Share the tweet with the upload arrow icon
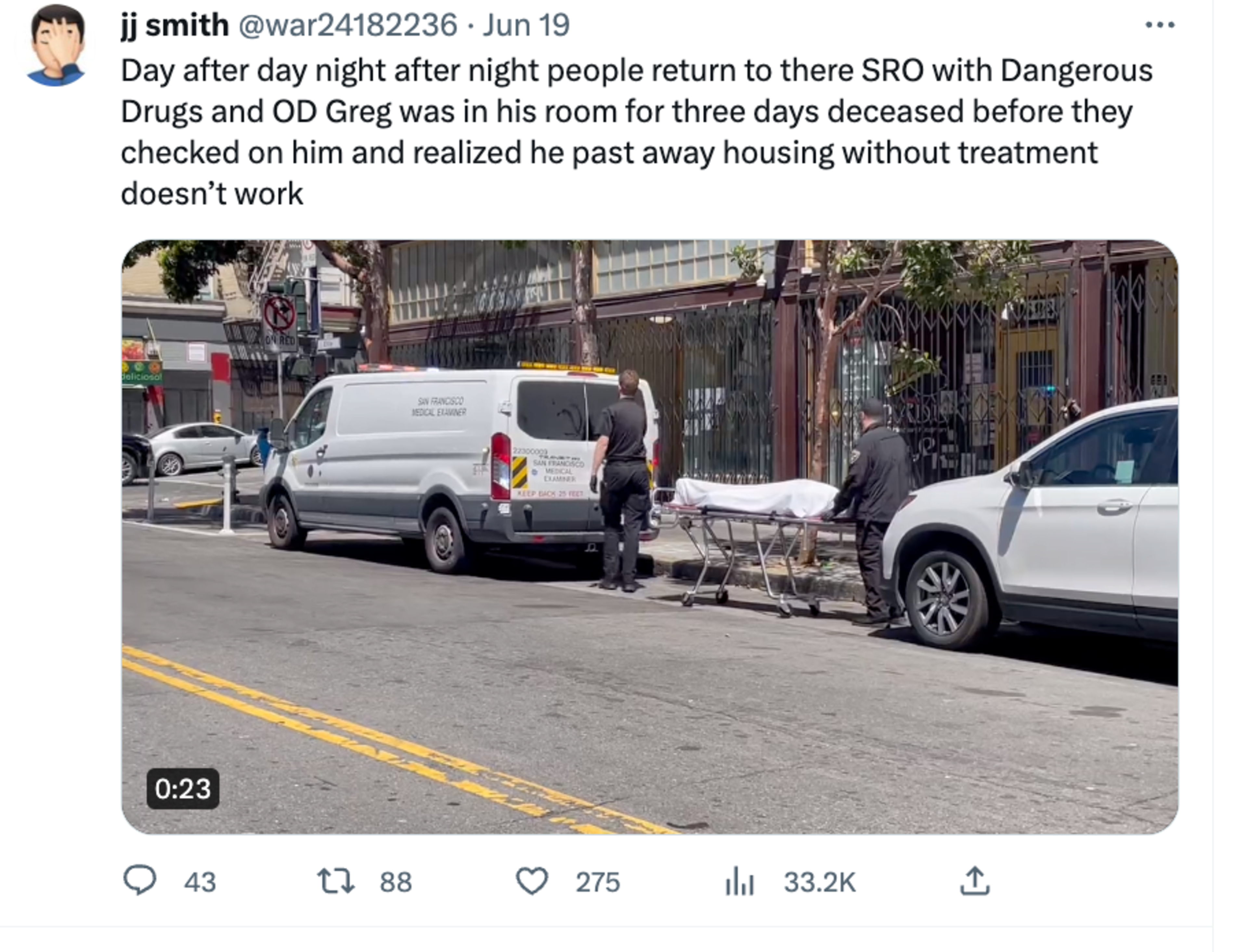 click(974, 880)
